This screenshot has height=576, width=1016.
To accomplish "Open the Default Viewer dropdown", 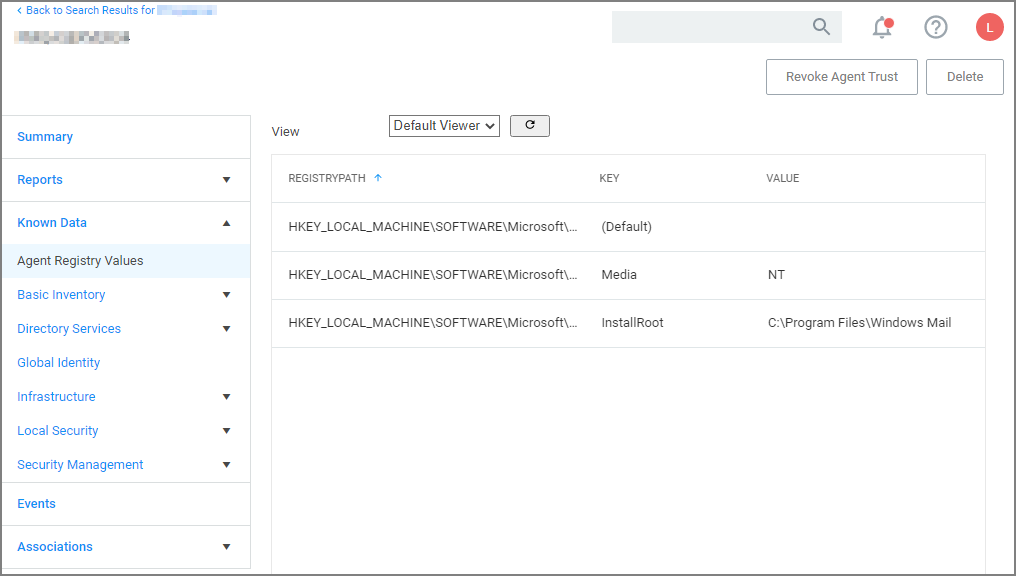I will 444,125.
